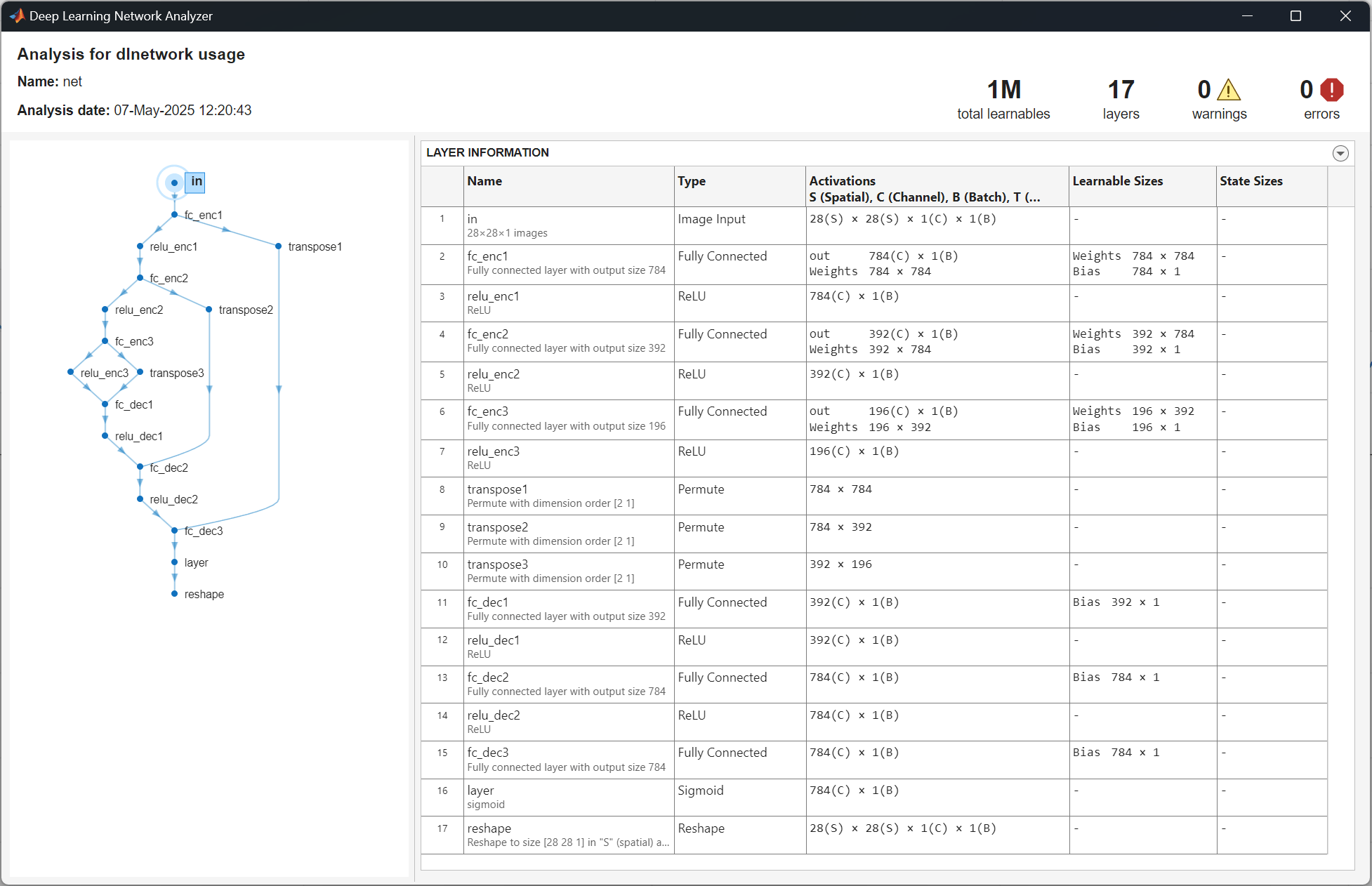
Task: Click the '1M total learnables' summary
Action: click(x=1003, y=98)
